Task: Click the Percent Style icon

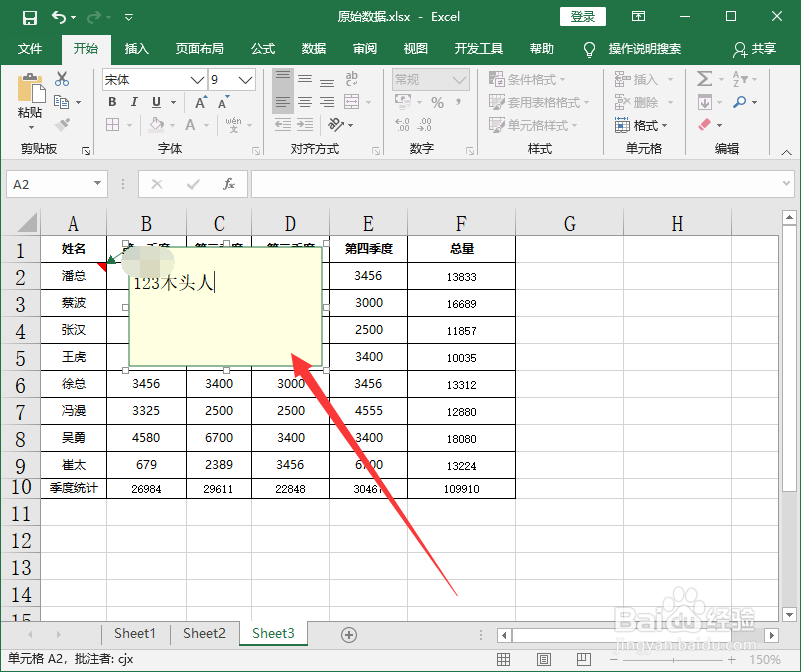Action: (437, 103)
